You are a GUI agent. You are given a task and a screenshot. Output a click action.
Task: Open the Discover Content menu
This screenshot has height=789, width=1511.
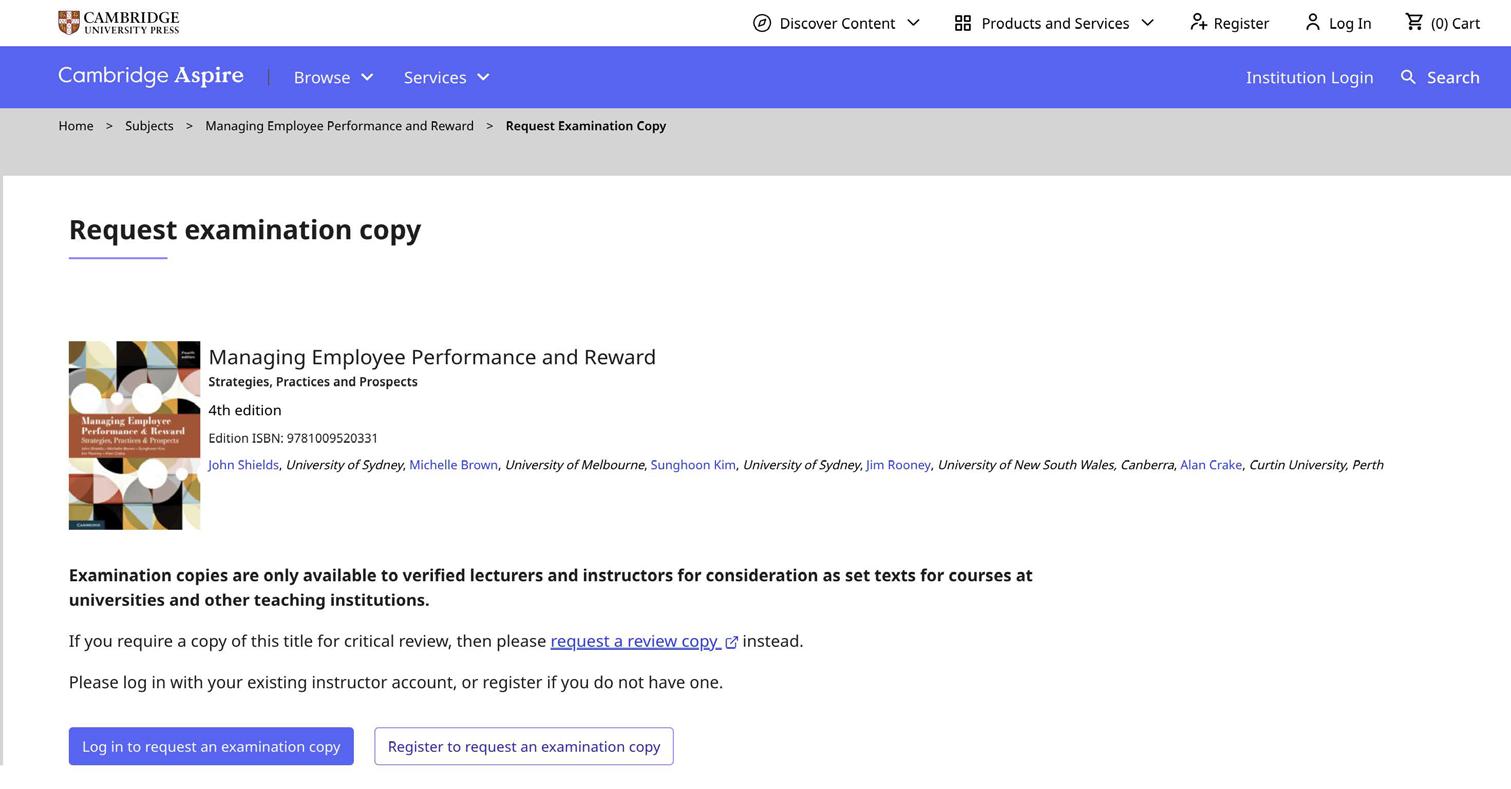click(x=836, y=23)
